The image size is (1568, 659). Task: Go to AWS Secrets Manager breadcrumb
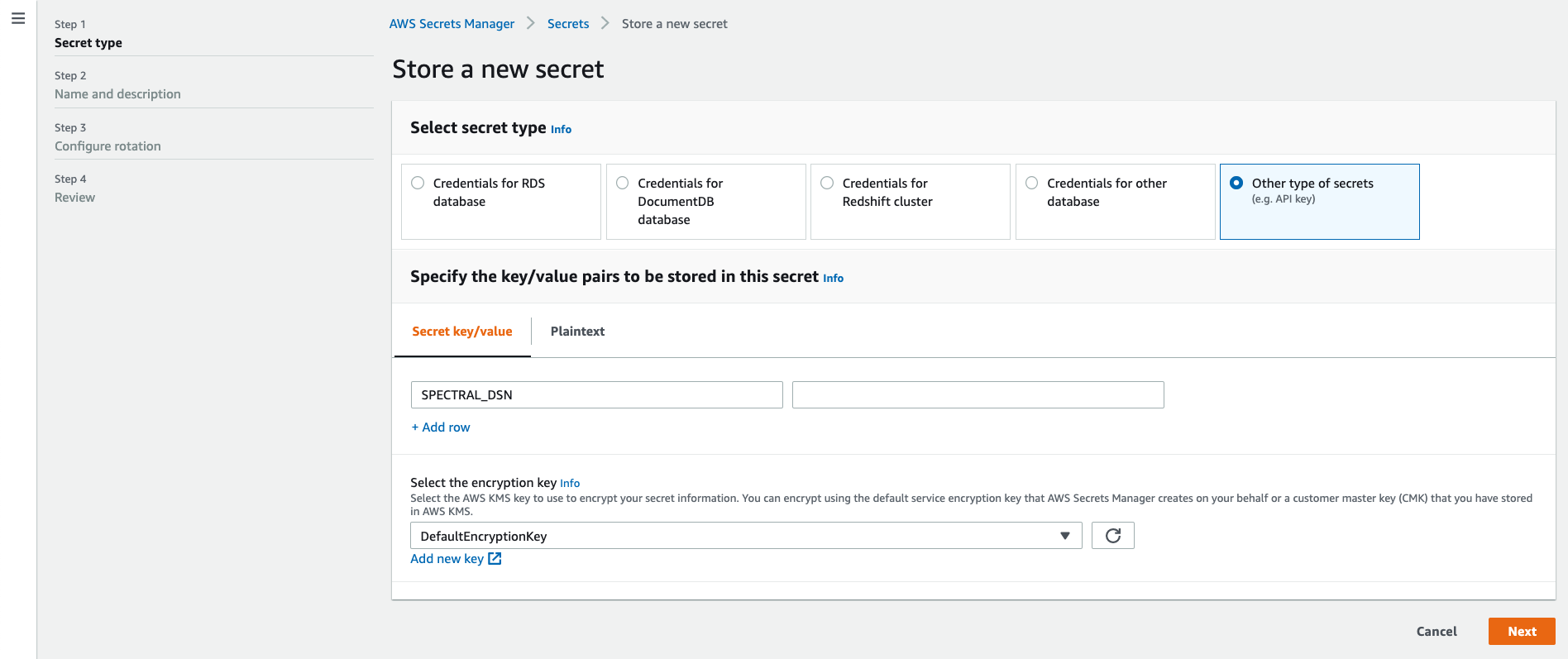point(452,24)
